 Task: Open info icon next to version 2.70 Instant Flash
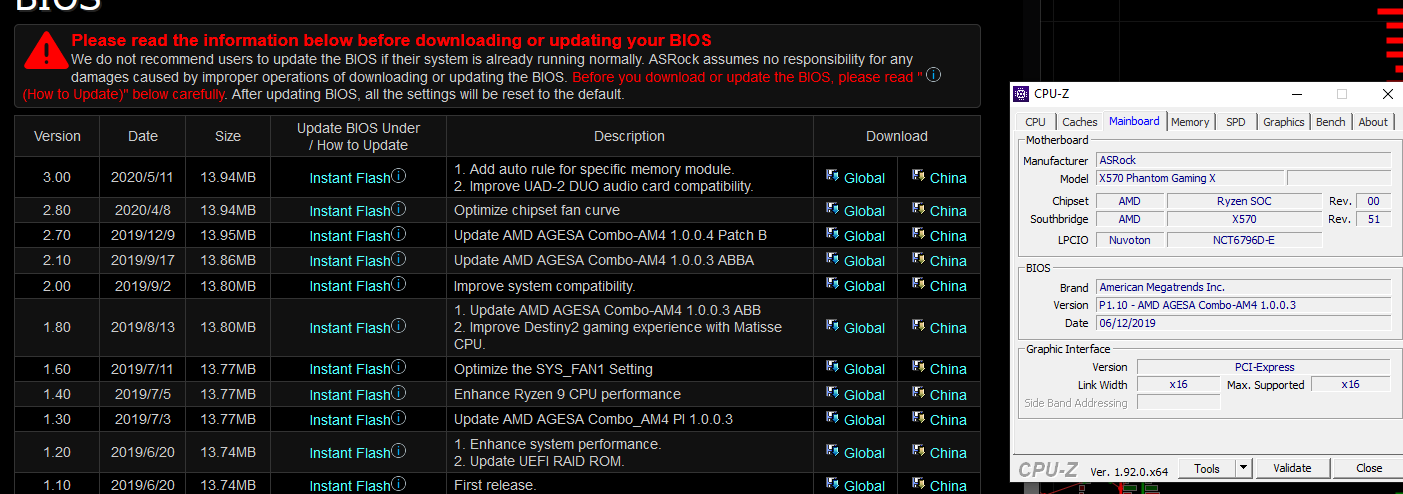pos(398,234)
